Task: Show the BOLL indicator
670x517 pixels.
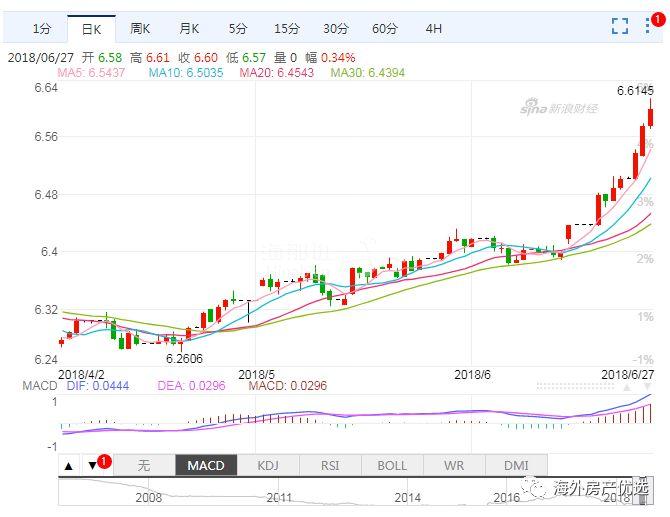Action: click(x=392, y=465)
